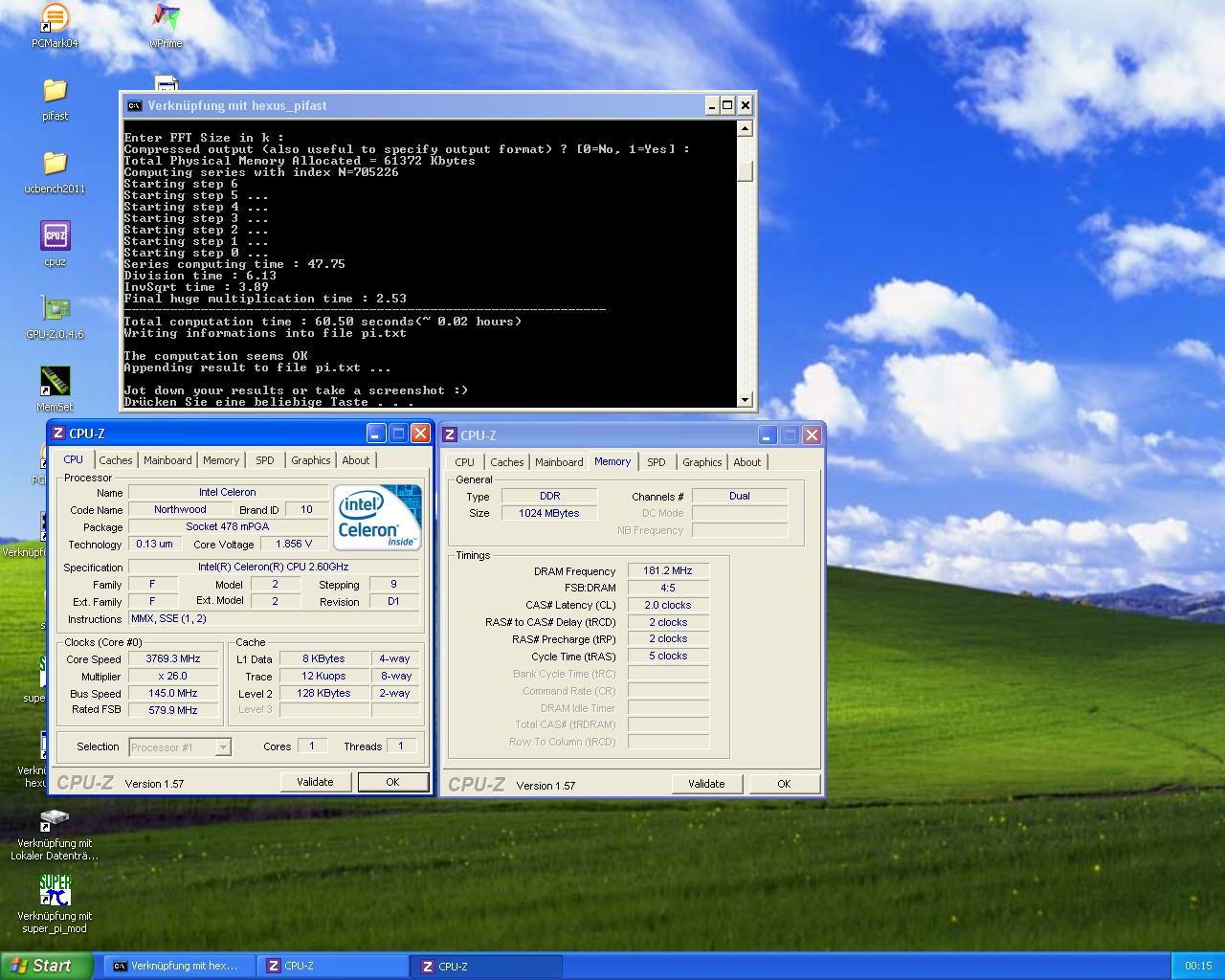Open Mainboard tab in left CPU-Z window
1225x980 pixels.
[x=167, y=460]
